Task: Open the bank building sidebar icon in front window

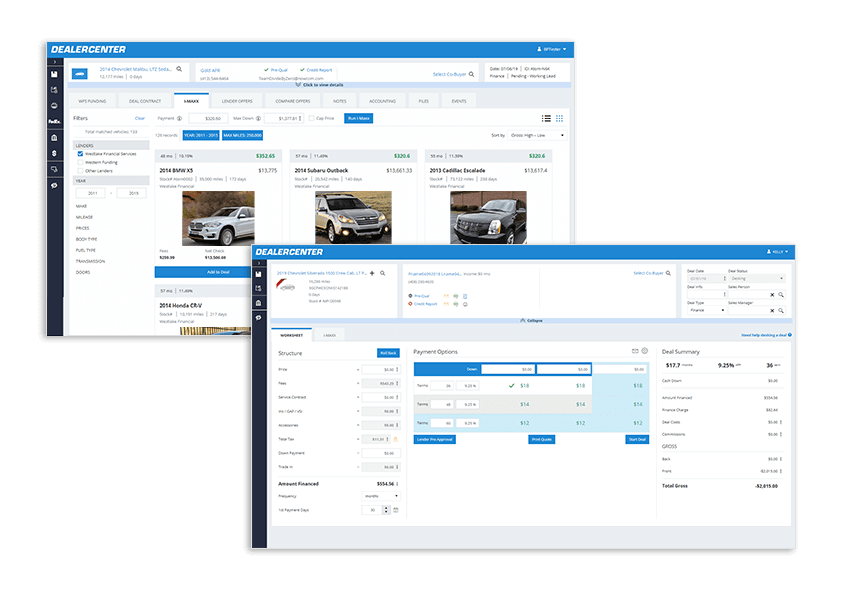Action: [x=259, y=303]
